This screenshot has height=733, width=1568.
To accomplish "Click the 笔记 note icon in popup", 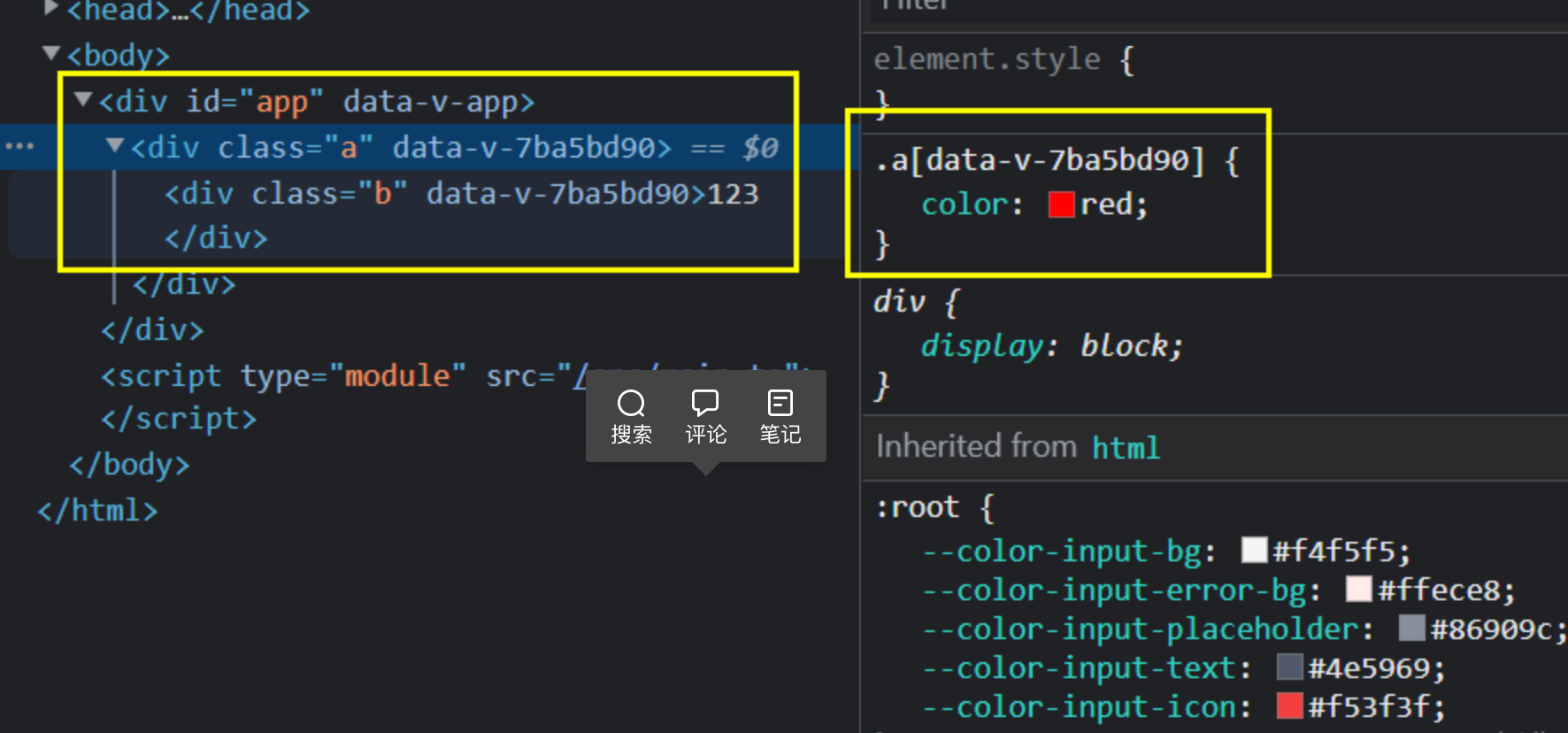I will pos(780,404).
